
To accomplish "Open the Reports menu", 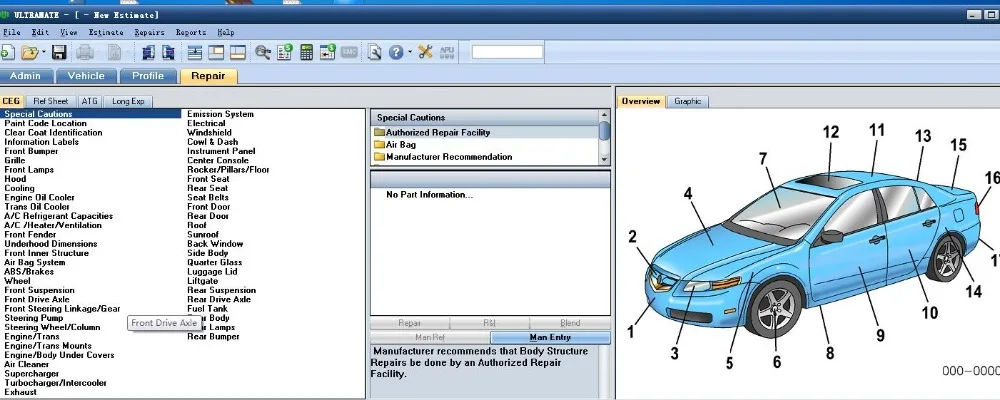I will pyautogui.click(x=191, y=32).
